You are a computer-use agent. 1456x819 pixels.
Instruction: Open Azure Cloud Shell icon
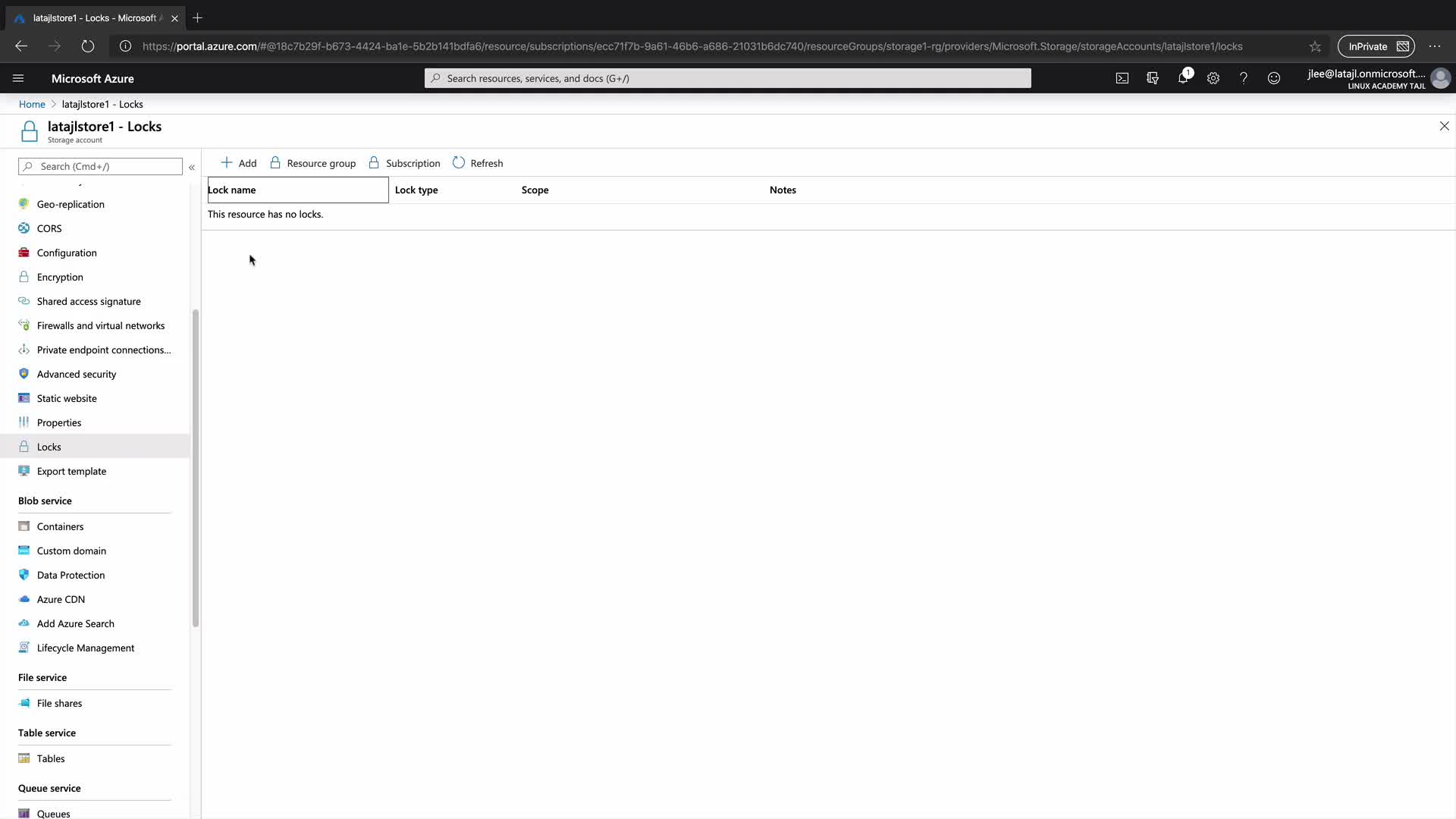1122,78
